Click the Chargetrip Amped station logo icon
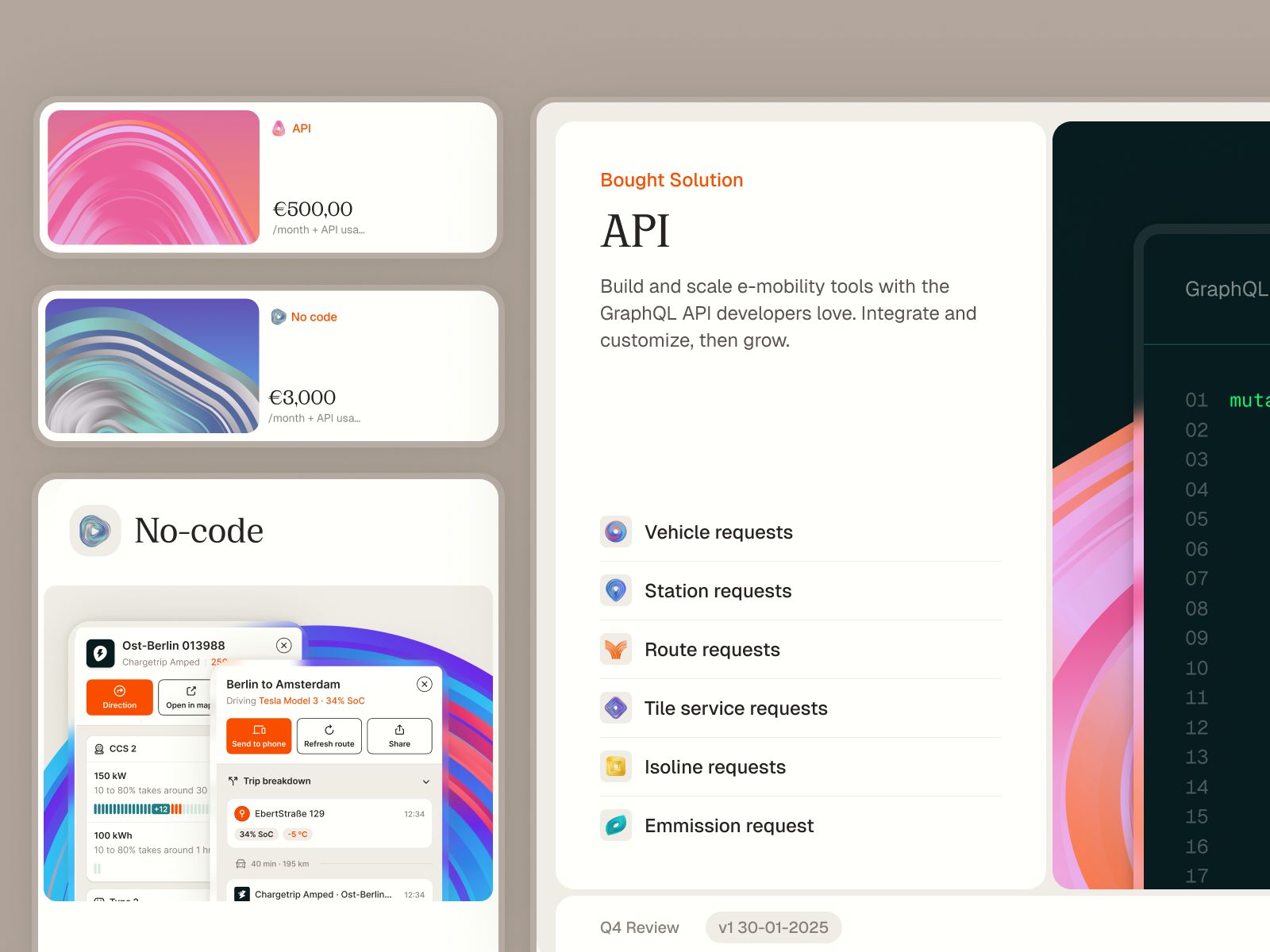Viewport: 1270px width, 952px height. (100, 654)
